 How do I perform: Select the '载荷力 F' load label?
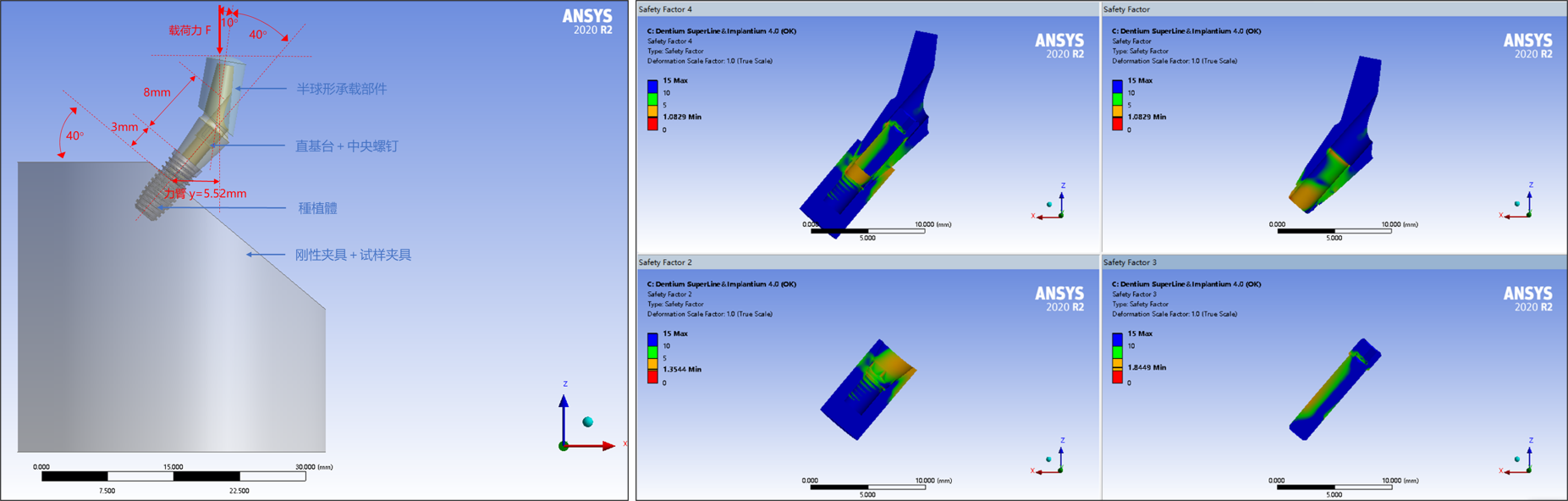[x=190, y=30]
